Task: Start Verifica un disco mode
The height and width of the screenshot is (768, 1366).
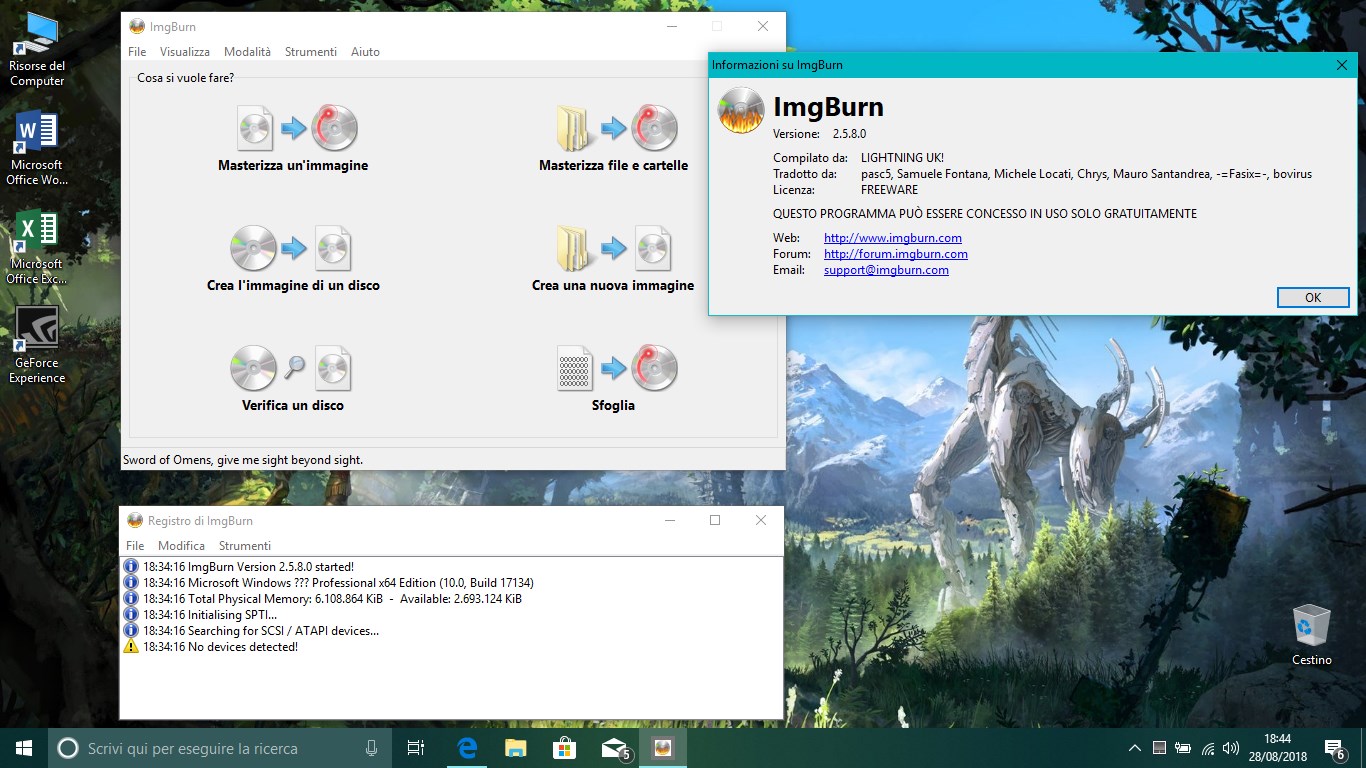Action: pyautogui.click(x=293, y=379)
